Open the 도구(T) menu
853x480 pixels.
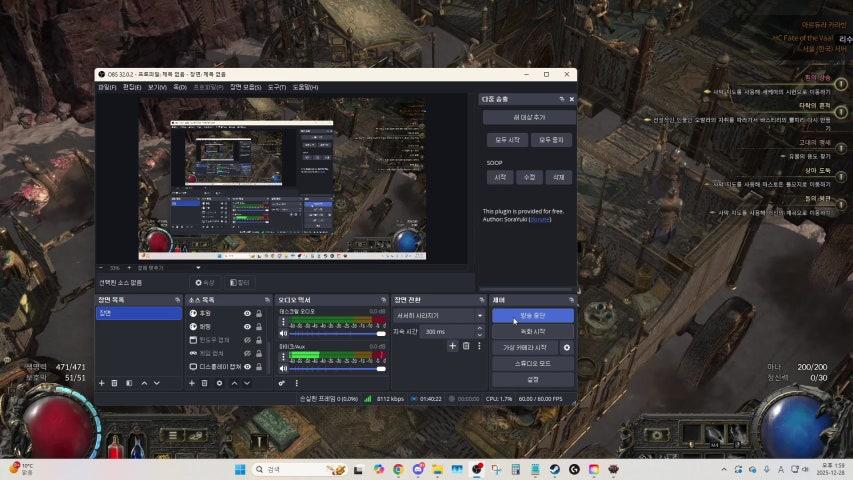(x=277, y=87)
